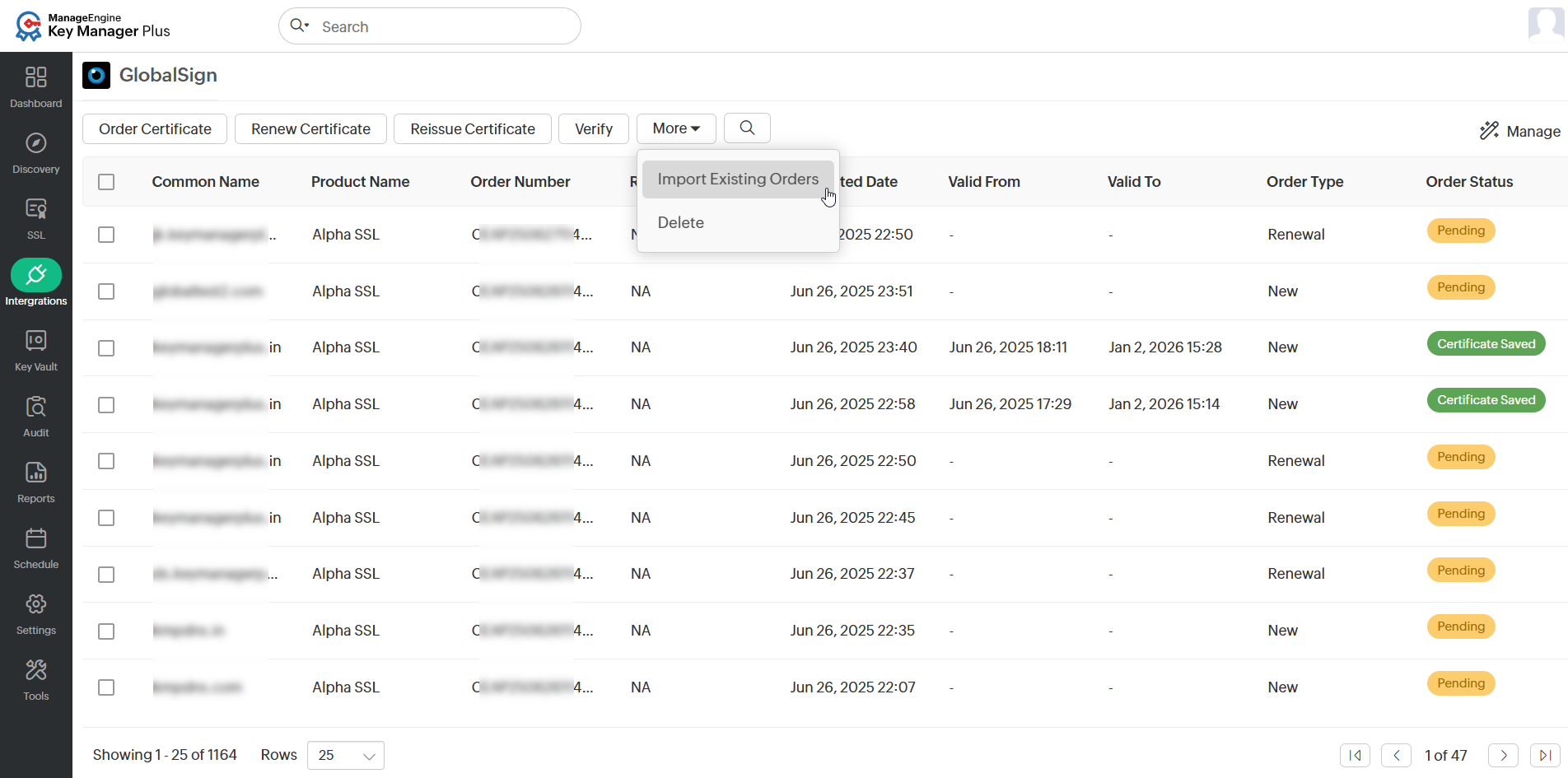The width and height of the screenshot is (1568, 778).
Task: Open Settings gear in the sidebar
Action: coord(36,604)
